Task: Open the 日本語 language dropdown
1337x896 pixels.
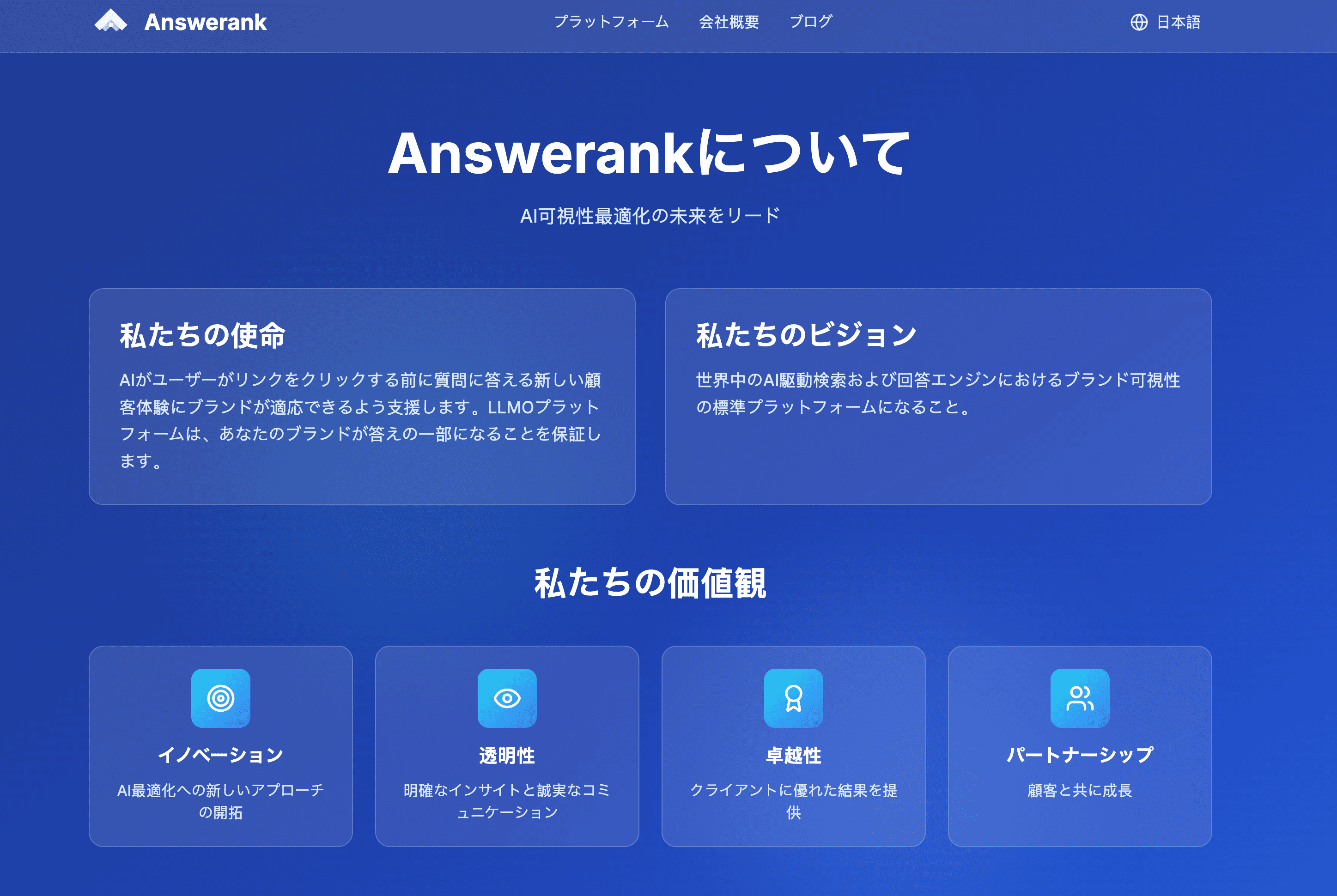Action: [x=1178, y=22]
